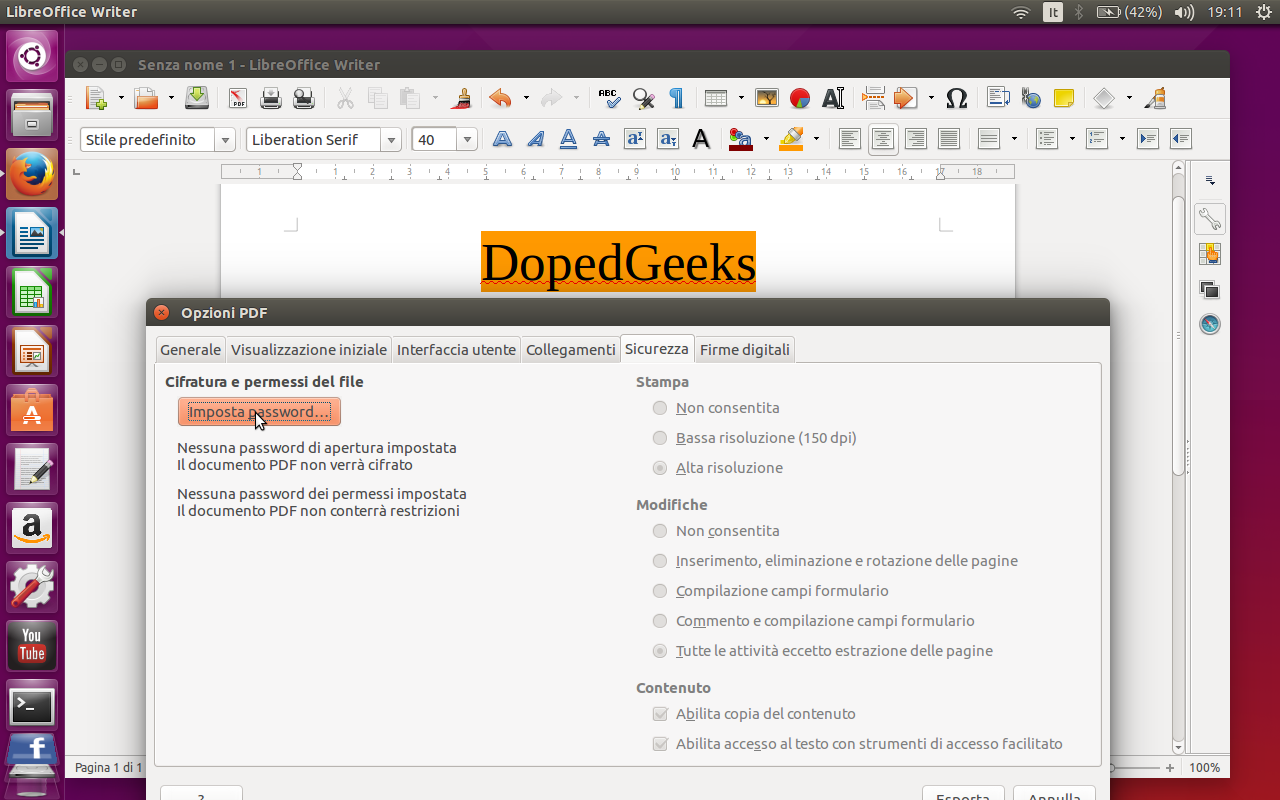Screen dimensions: 1280x800
Task: Open the font size 40 dropdown
Action: [467, 140]
